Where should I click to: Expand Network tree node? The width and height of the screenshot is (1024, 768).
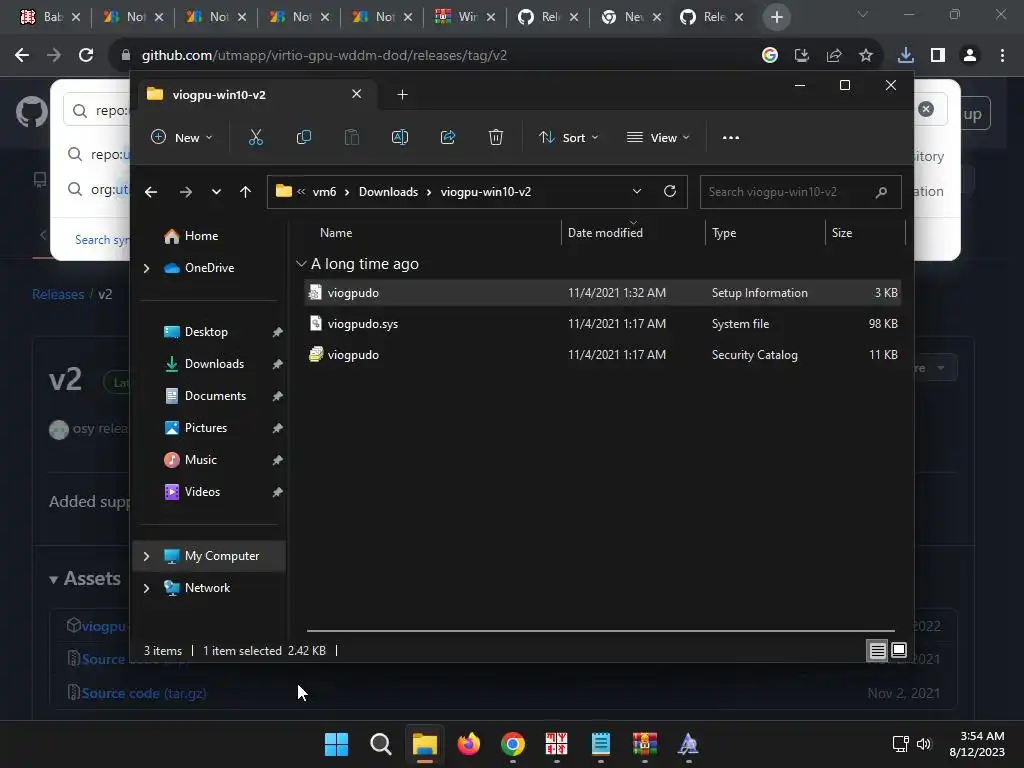146,588
